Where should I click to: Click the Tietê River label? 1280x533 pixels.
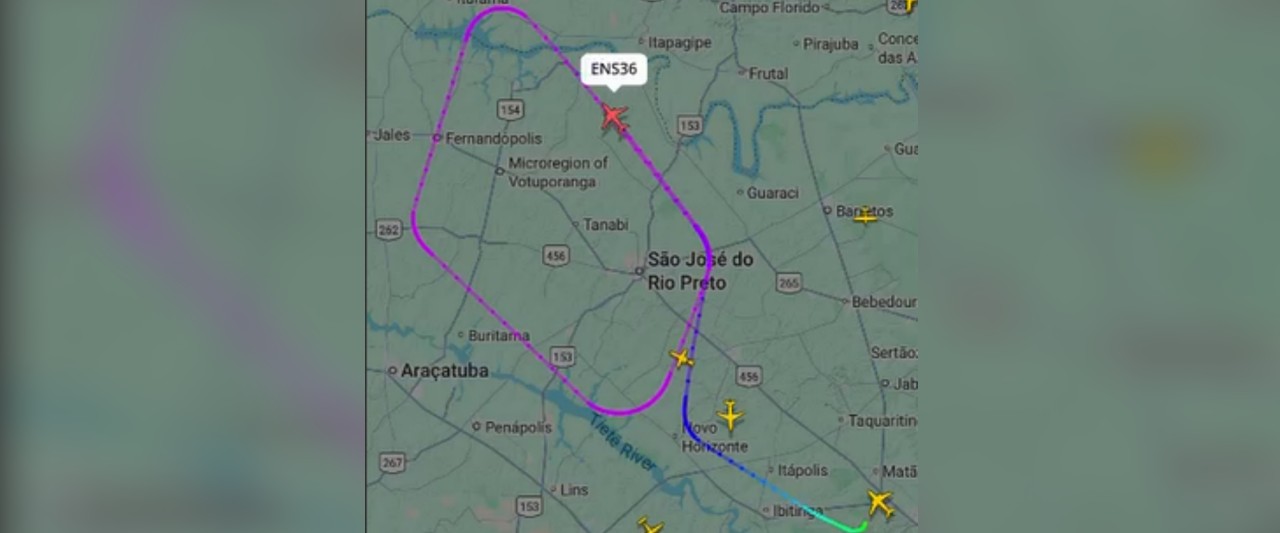(624, 443)
